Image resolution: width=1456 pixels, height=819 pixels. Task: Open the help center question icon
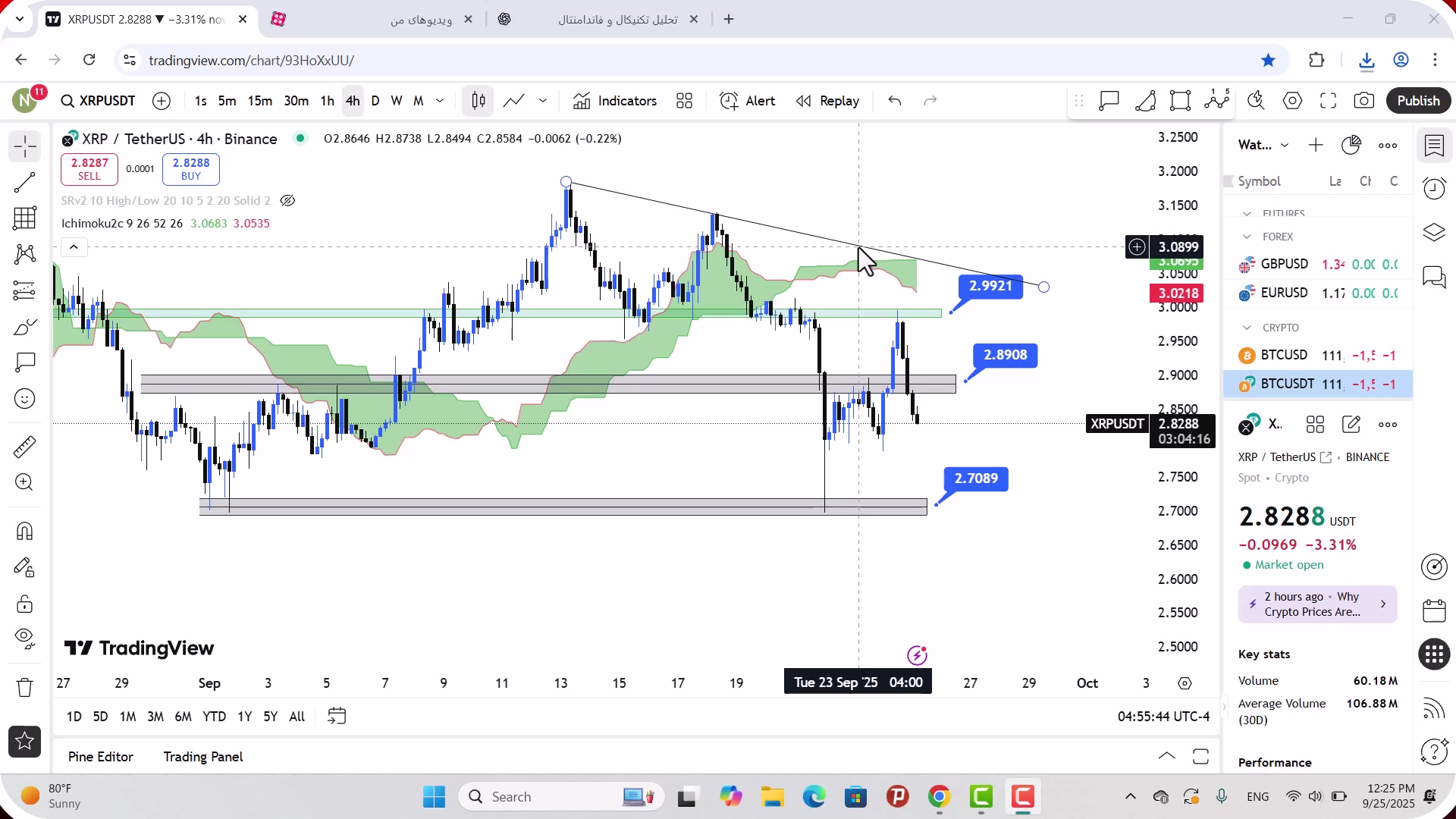click(x=1434, y=752)
